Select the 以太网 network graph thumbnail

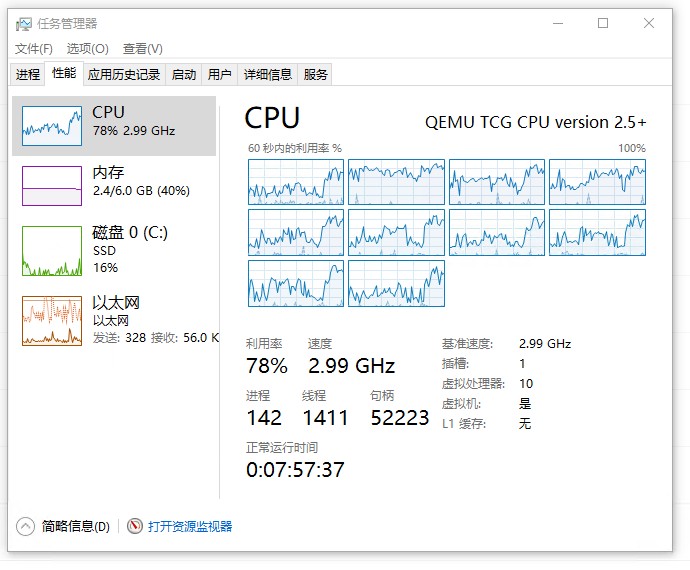click(52, 321)
